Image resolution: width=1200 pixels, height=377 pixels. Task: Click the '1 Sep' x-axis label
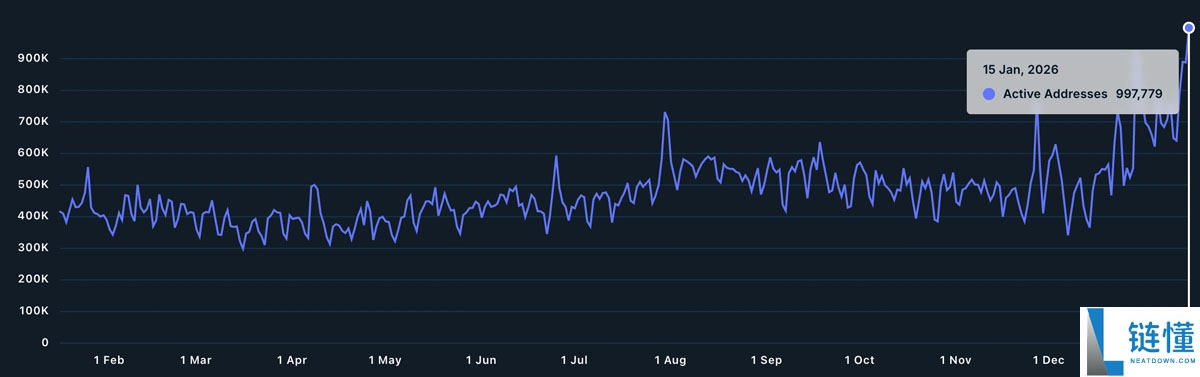click(x=766, y=360)
